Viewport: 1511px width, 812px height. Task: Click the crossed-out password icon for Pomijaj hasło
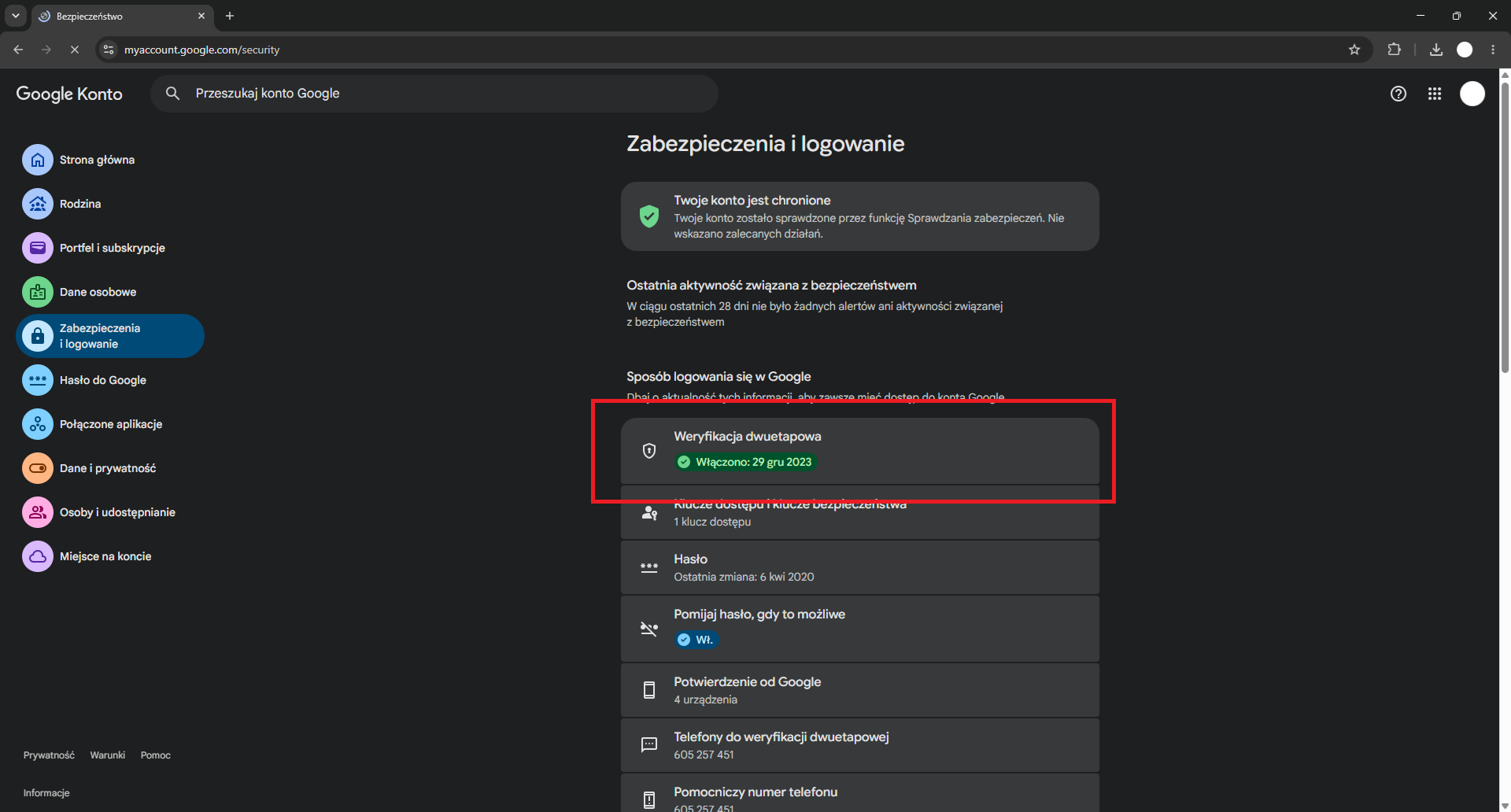(x=649, y=629)
